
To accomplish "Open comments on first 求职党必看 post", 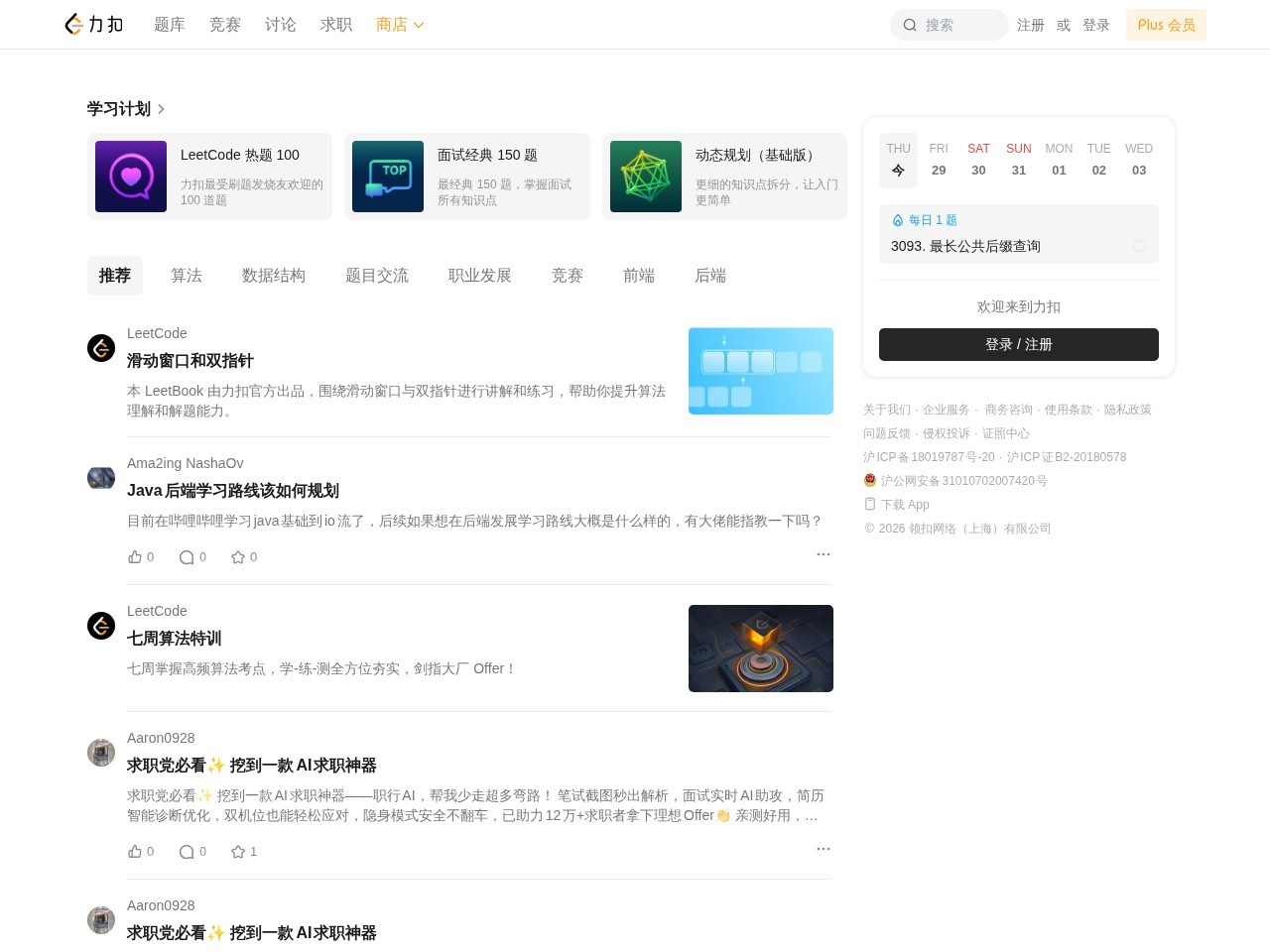I will pos(187,852).
